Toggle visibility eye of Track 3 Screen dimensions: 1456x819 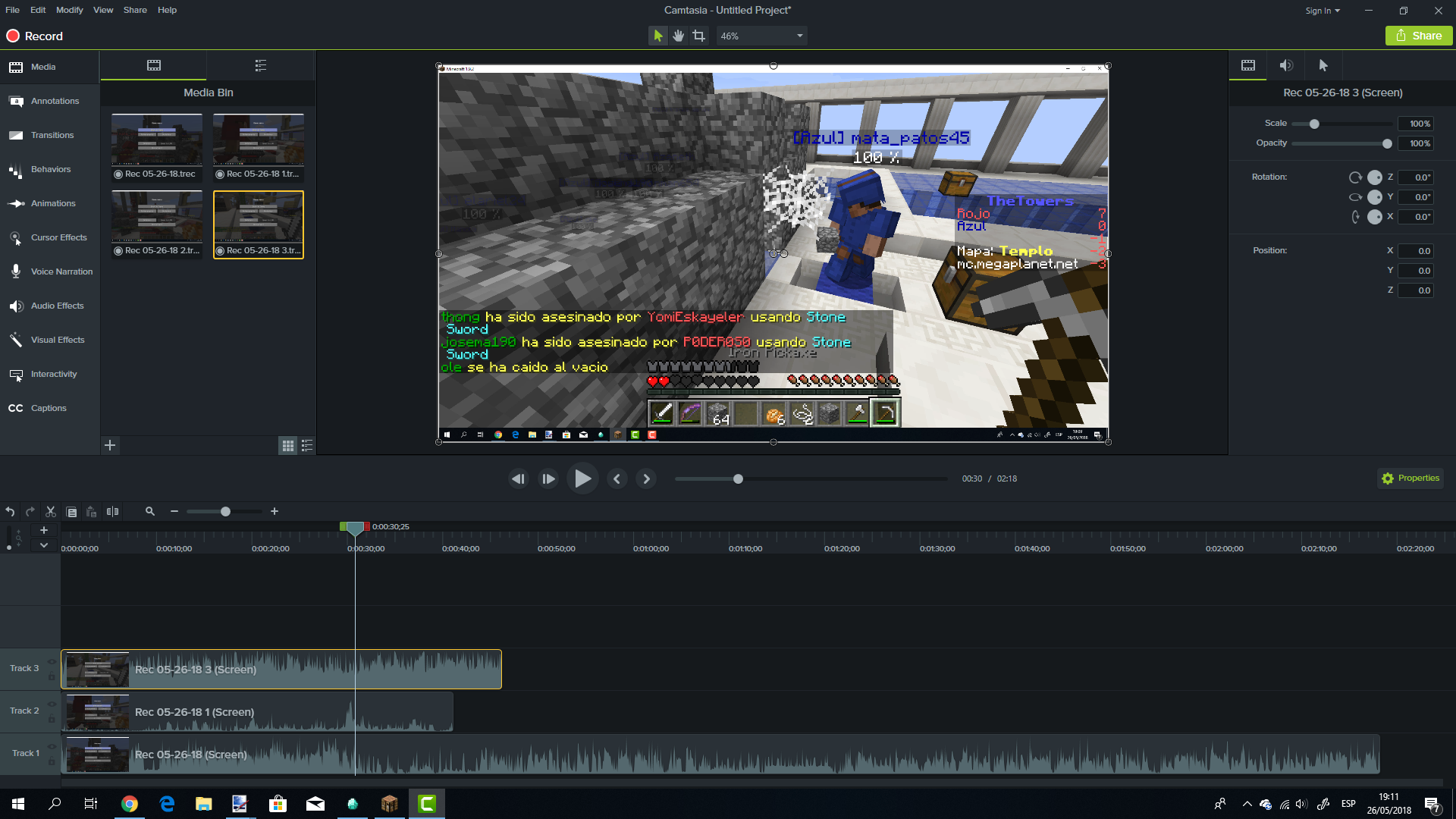pyautogui.click(x=52, y=661)
